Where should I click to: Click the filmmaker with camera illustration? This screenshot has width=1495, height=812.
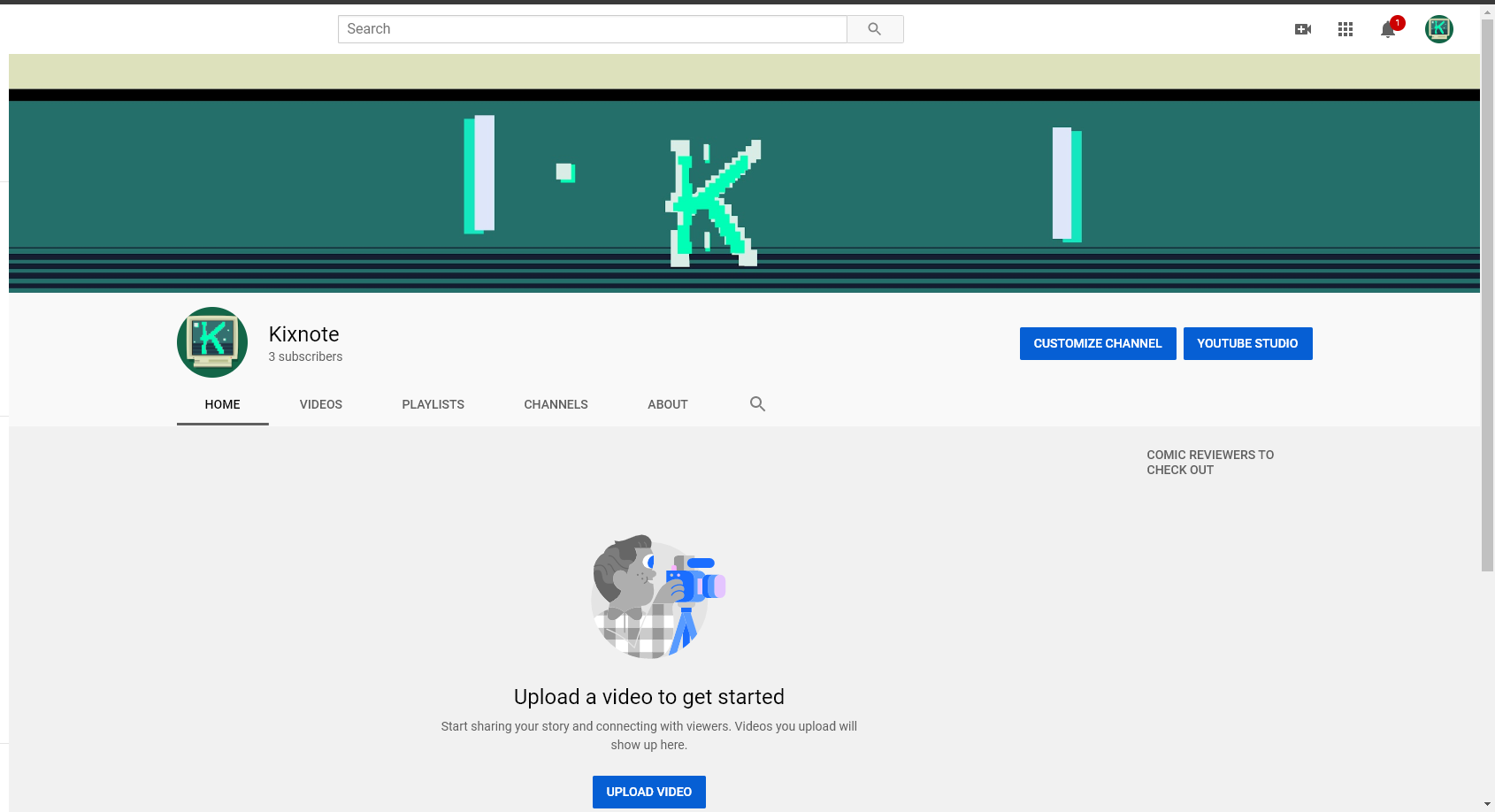pyautogui.click(x=658, y=597)
